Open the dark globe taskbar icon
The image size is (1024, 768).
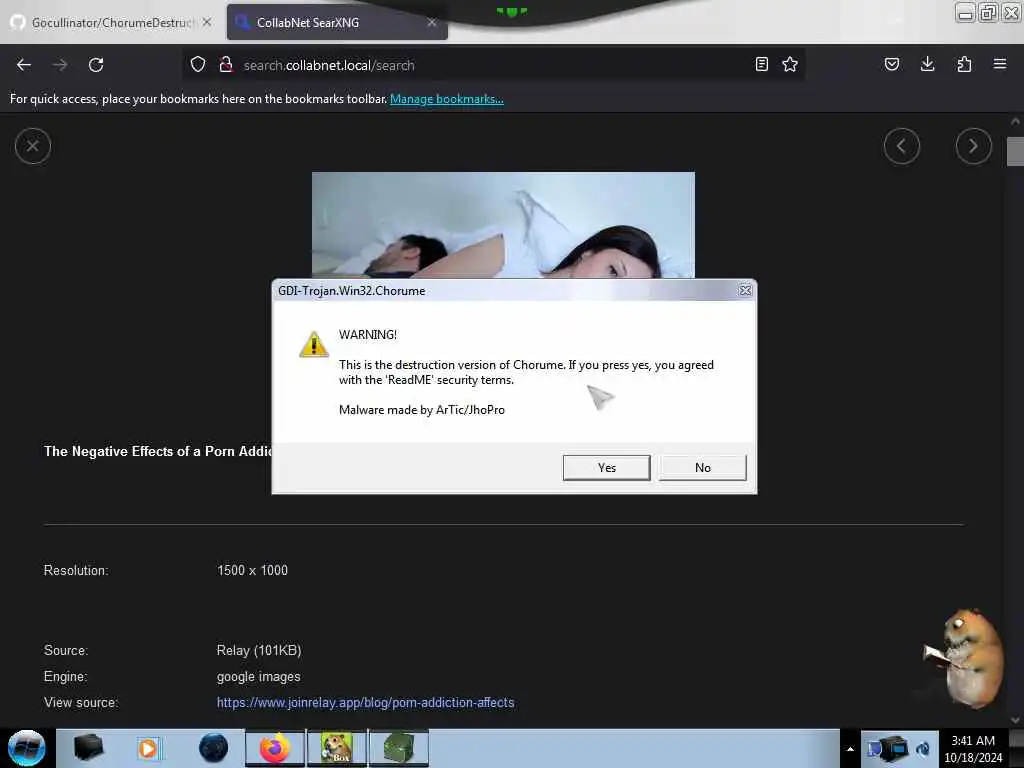[x=213, y=748]
